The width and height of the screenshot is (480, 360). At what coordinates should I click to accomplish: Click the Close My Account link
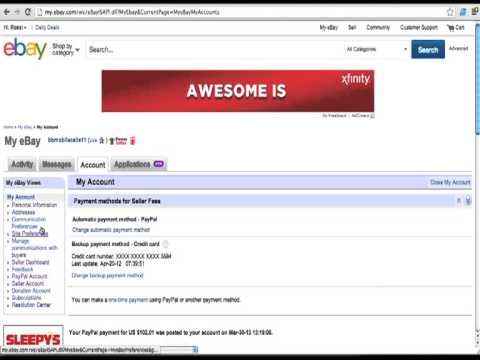coord(450,182)
